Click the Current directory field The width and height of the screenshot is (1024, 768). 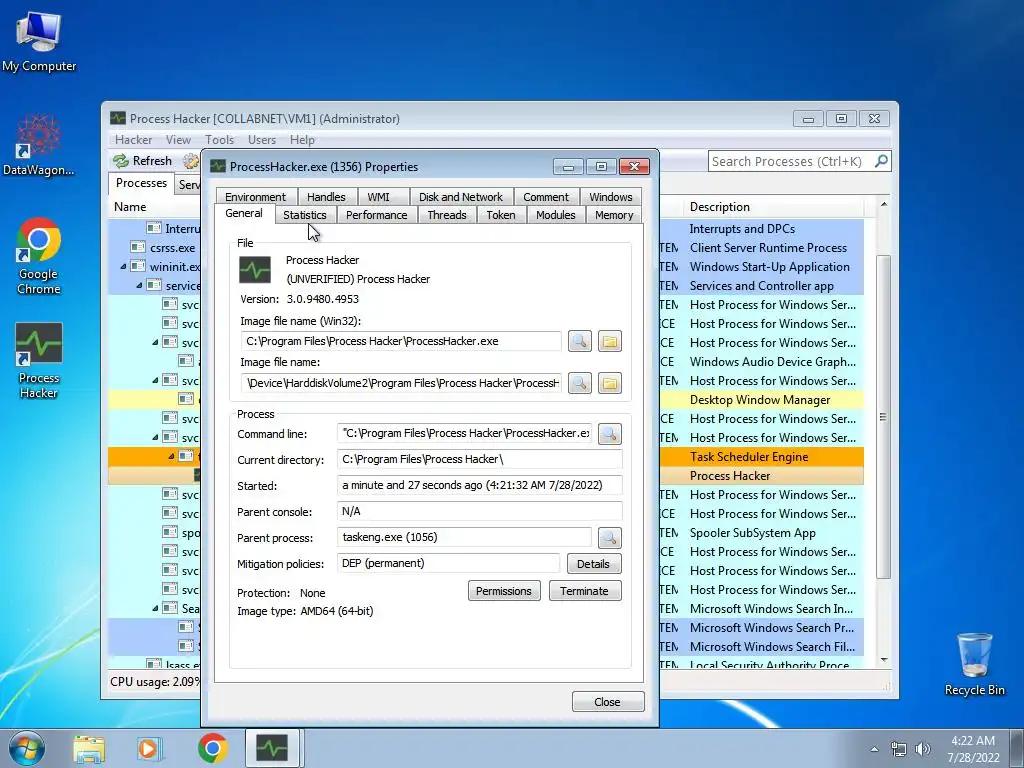pos(479,459)
